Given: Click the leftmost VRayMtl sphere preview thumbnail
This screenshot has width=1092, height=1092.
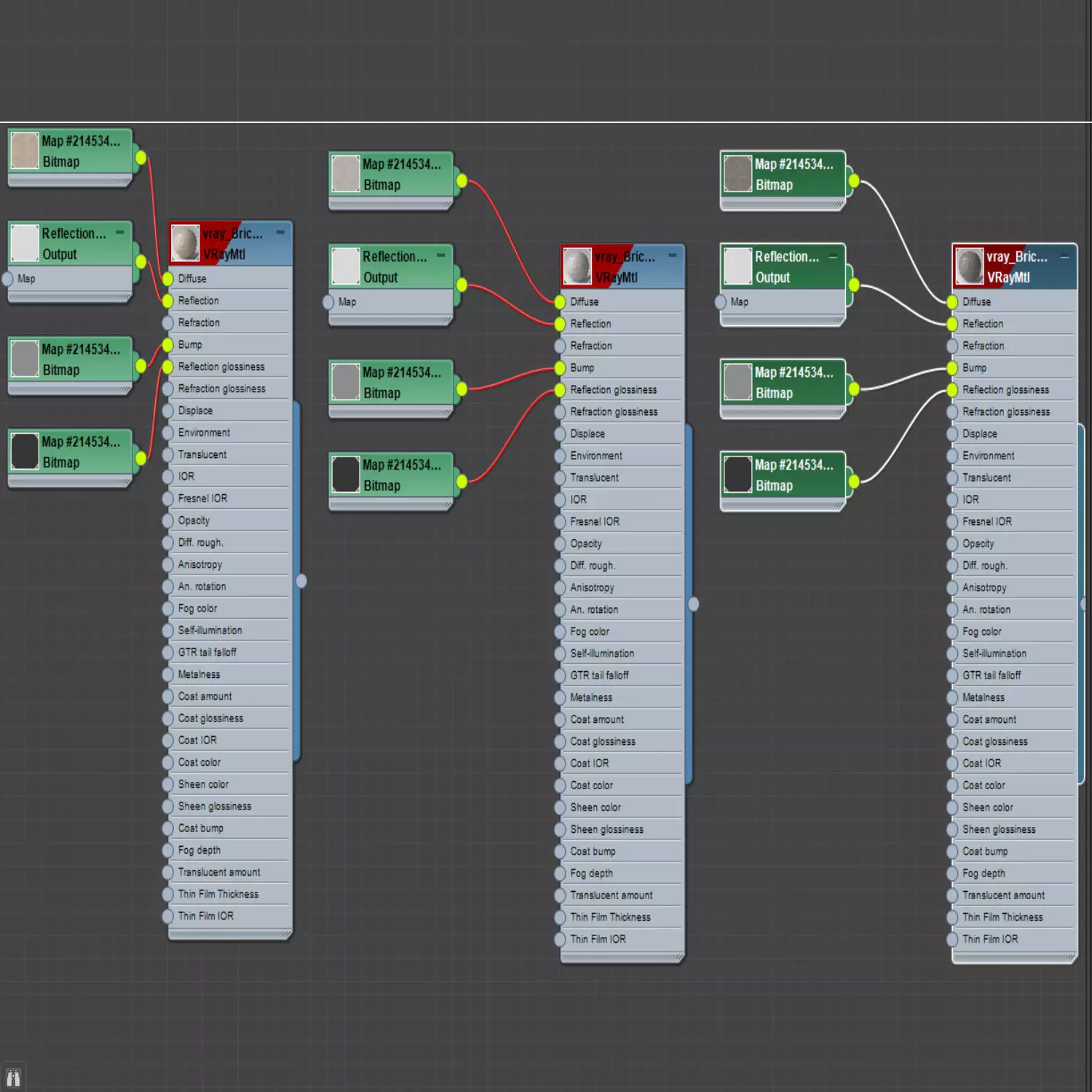Looking at the screenshot, I should (185, 243).
